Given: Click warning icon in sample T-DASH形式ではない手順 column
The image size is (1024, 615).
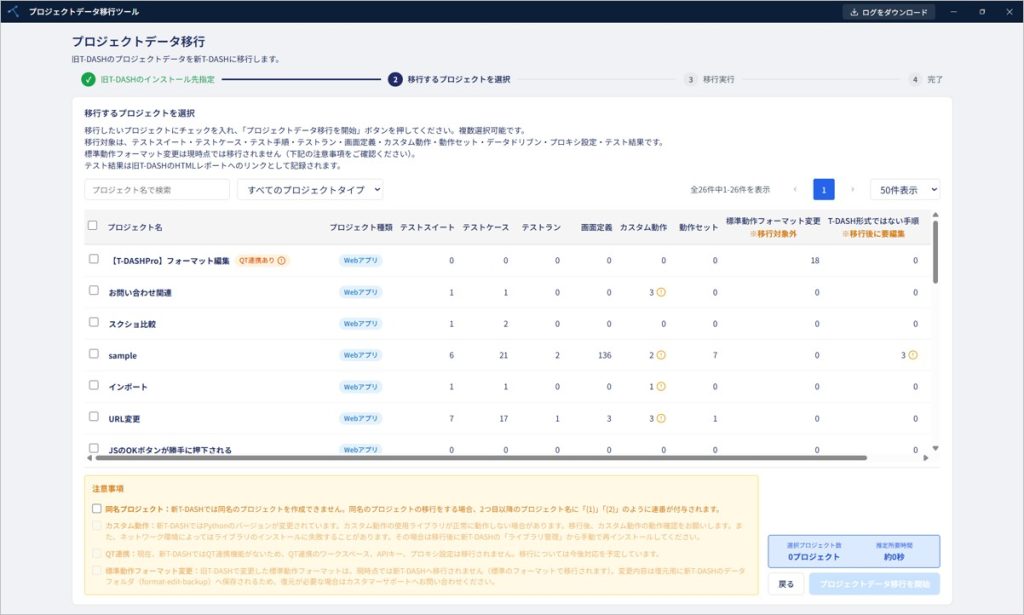Looking at the screenshot, I should point(913,355).
